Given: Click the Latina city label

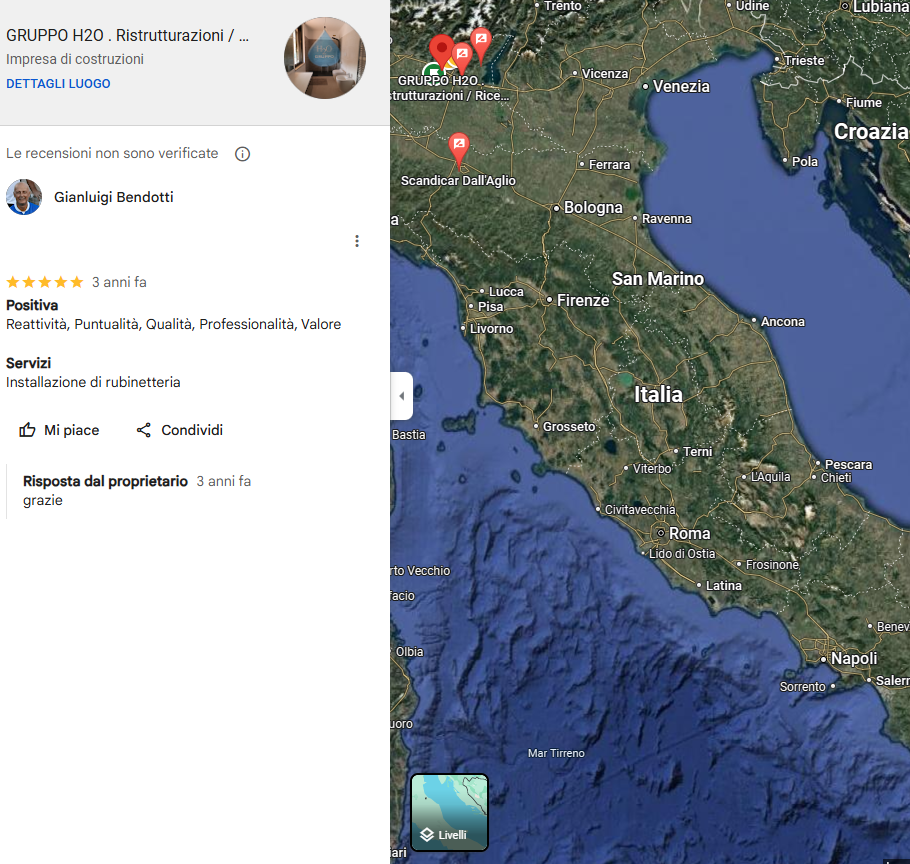Looking at the screenshot, I should (x=723, y=585).
